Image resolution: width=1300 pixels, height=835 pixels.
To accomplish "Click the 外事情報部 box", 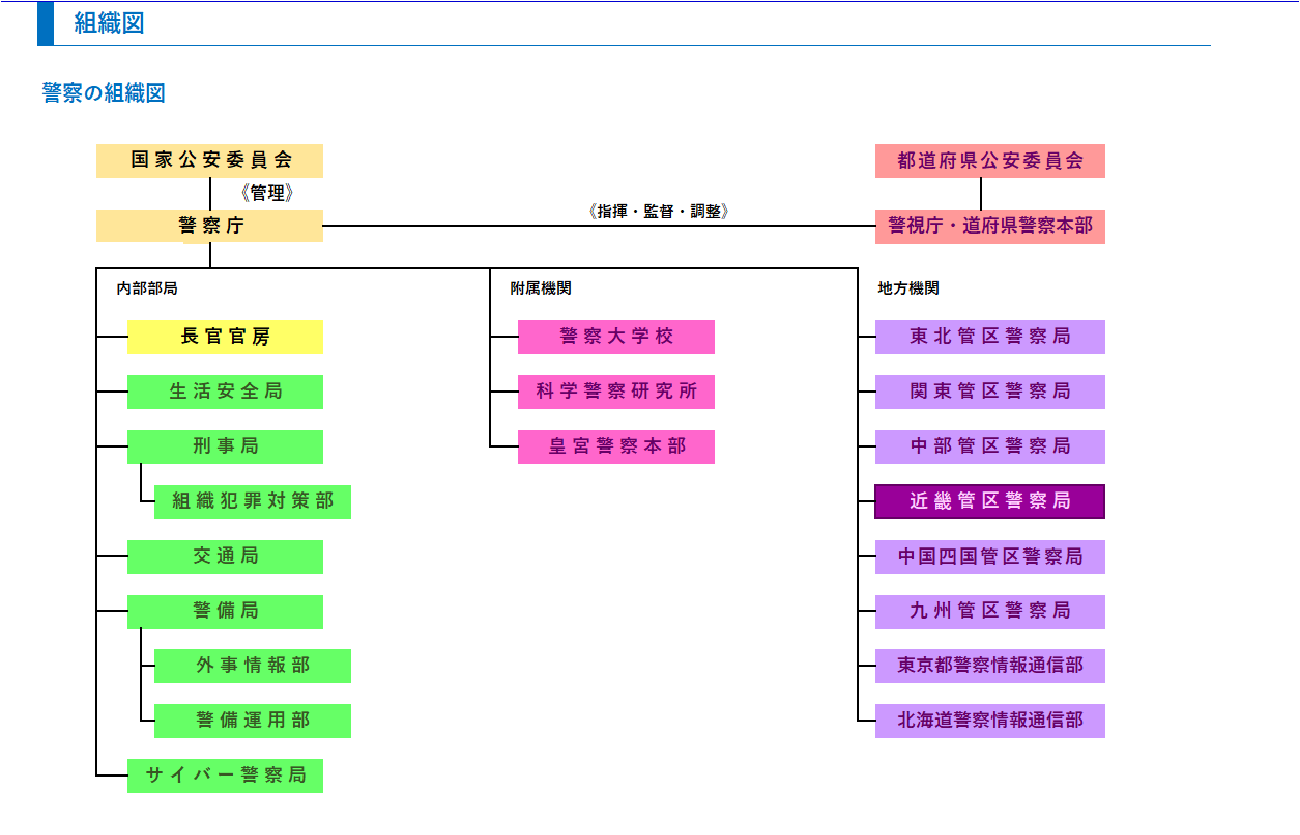I will click(252, 666).
